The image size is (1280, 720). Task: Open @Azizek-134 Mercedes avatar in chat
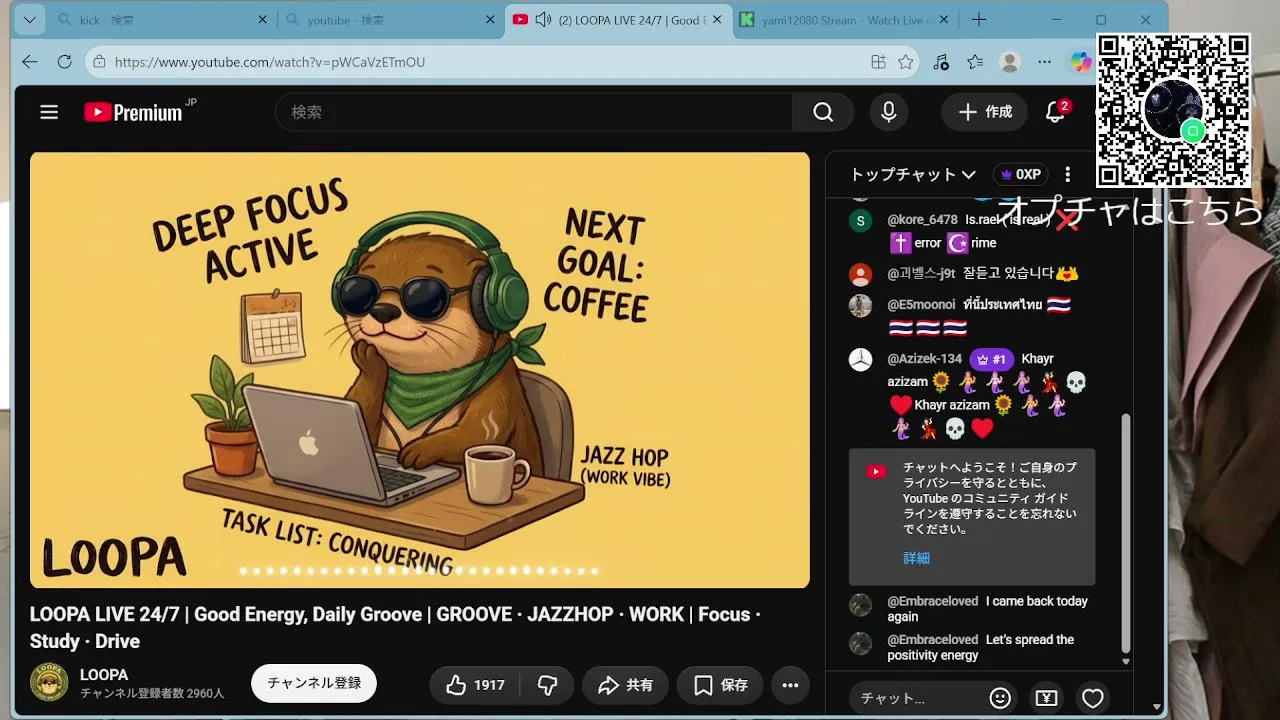coord(860,359)
